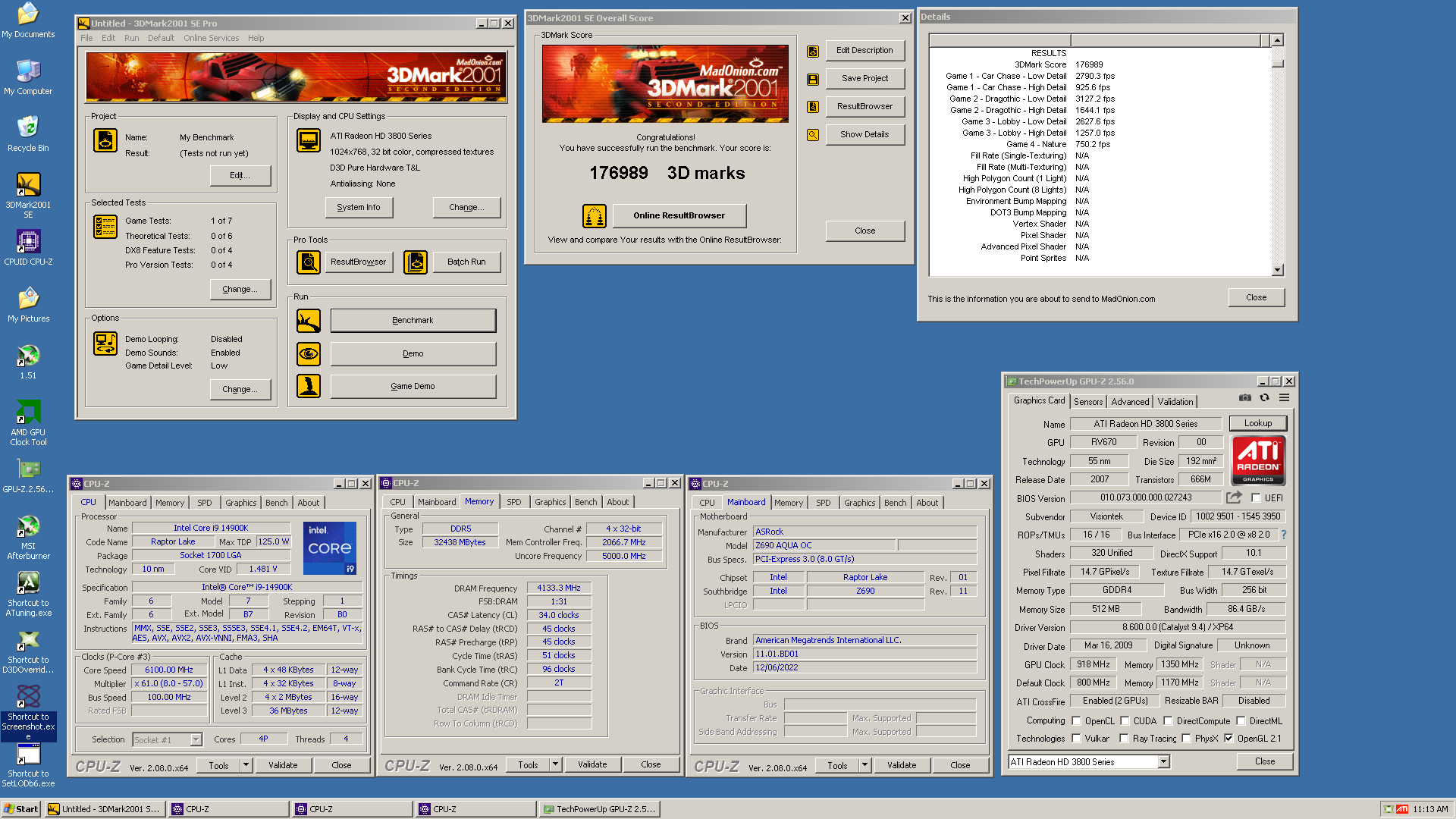Viewport: 1456px width, 819px height.
Task: Toggle OpenCL checkbox in GPU-Z
Action: tap(1076, 721)
